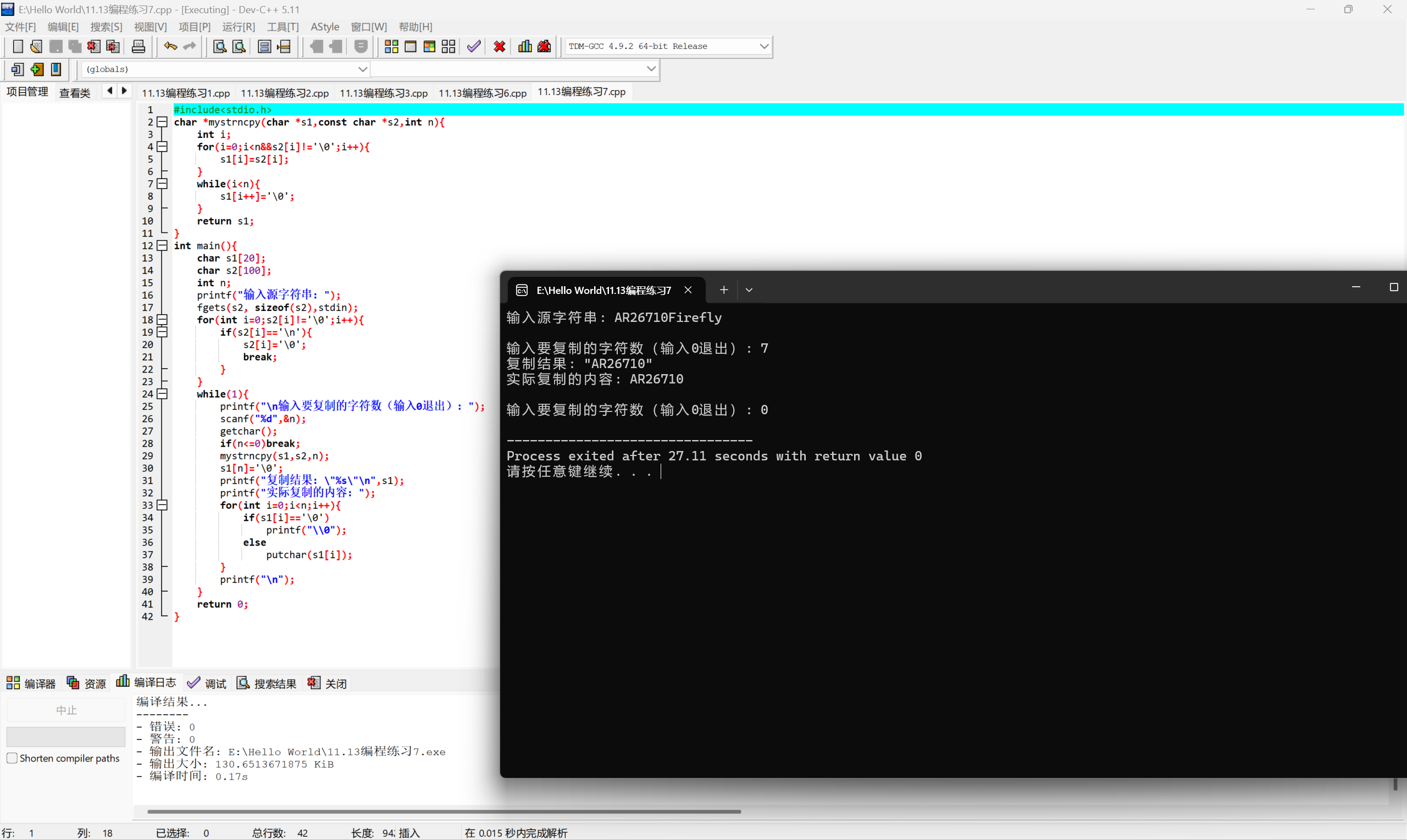Click the New file toolbar icon
Screen dimensions: 1407x840
point(18,46)
